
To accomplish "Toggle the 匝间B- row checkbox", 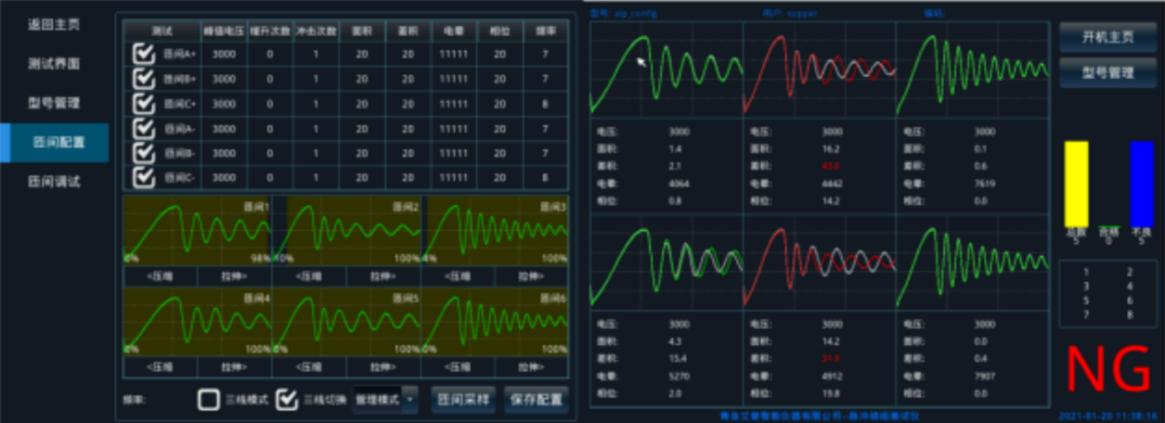I will (x=144, y=153).
